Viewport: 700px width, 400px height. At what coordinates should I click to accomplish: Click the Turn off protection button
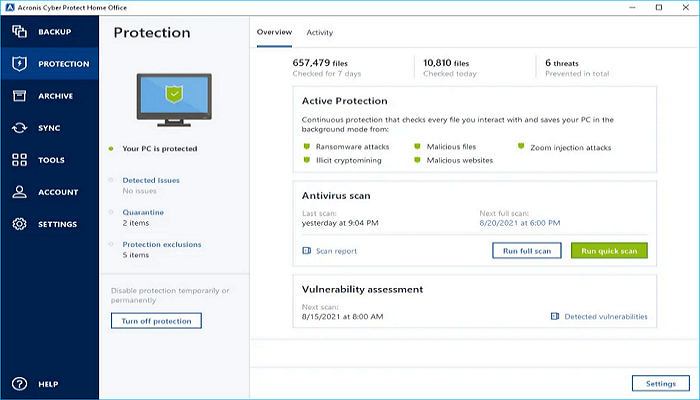[x=156, y=321]
